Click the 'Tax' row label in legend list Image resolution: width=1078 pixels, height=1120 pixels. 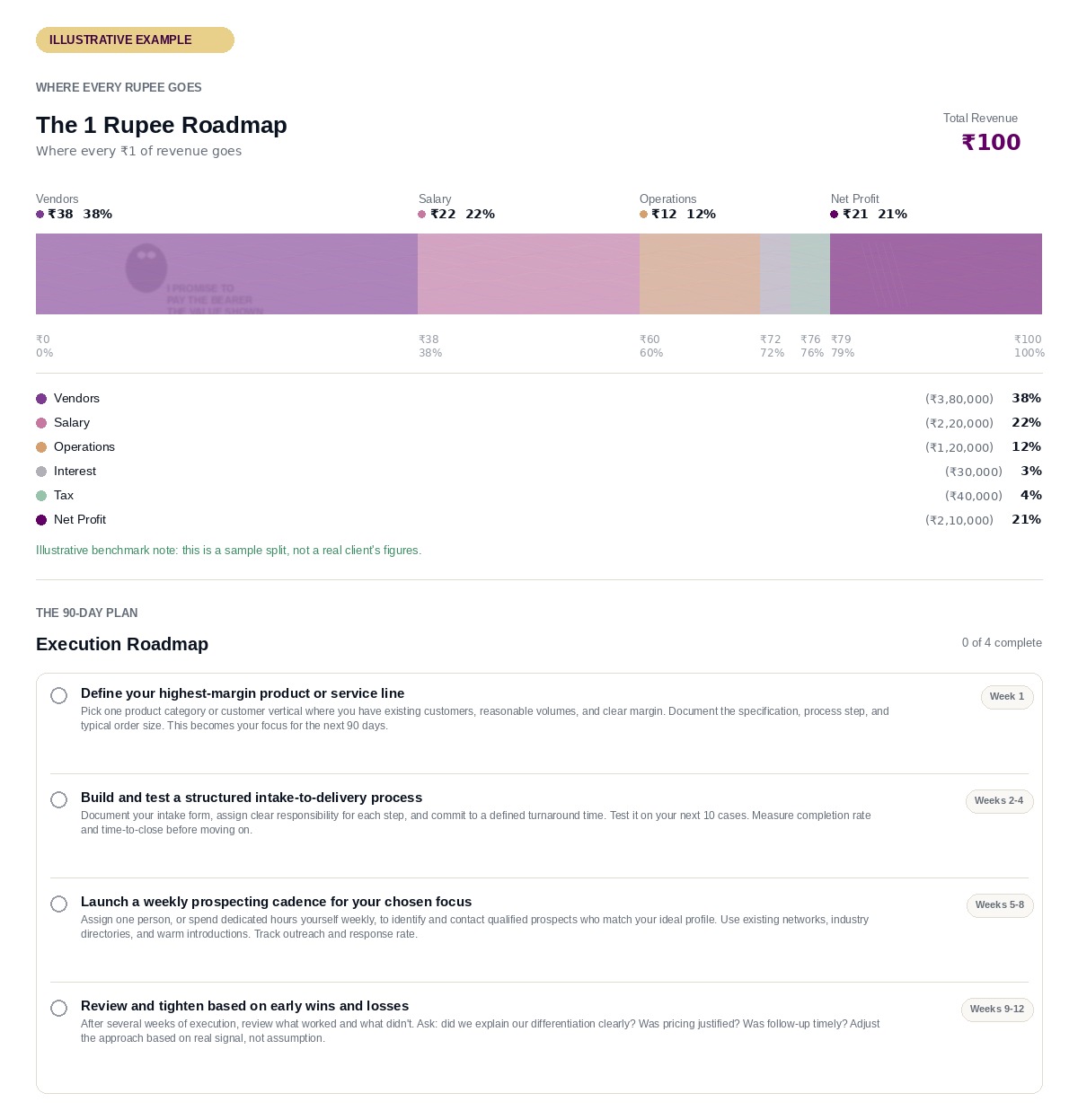coord(64,496)
